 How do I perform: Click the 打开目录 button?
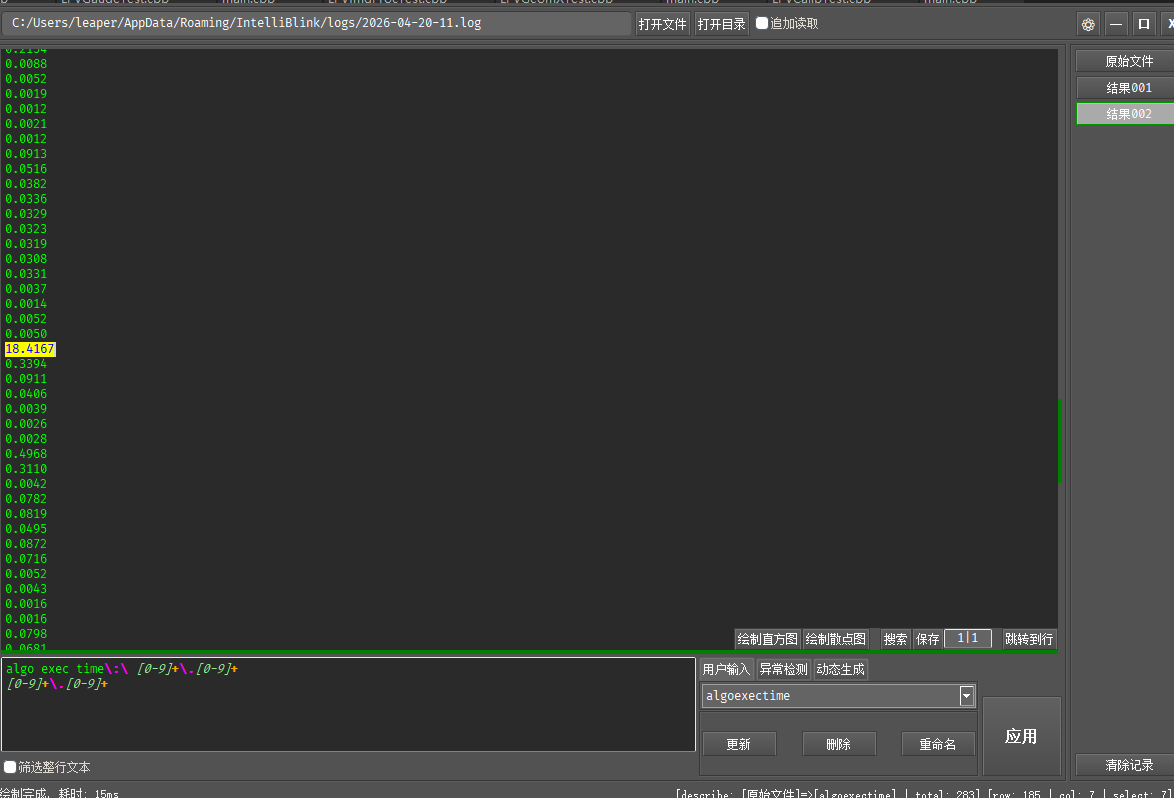722,24
